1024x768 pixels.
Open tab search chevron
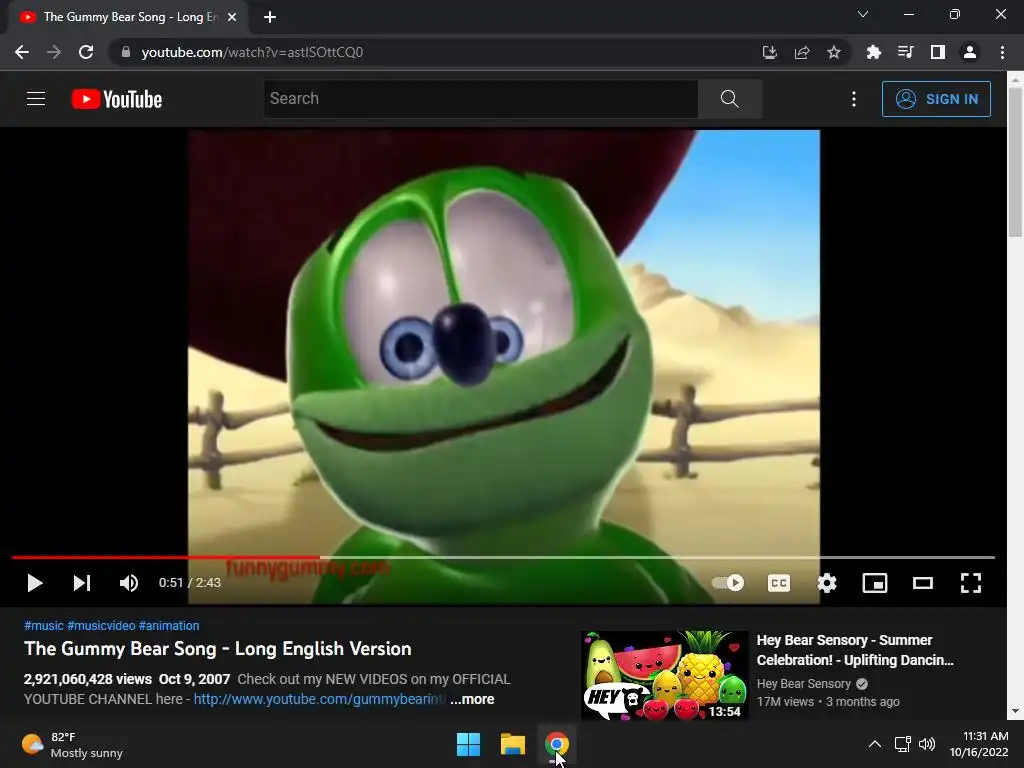863,14
